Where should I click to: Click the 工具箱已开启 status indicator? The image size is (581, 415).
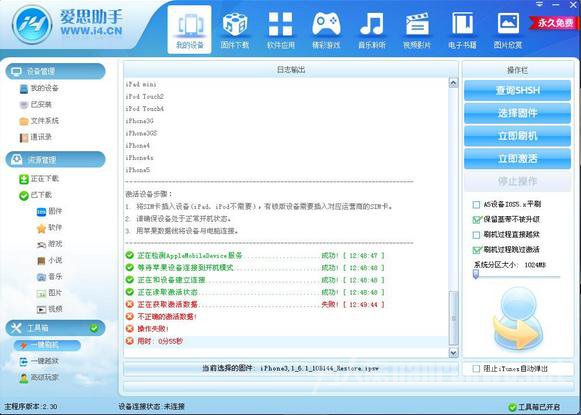534,407
